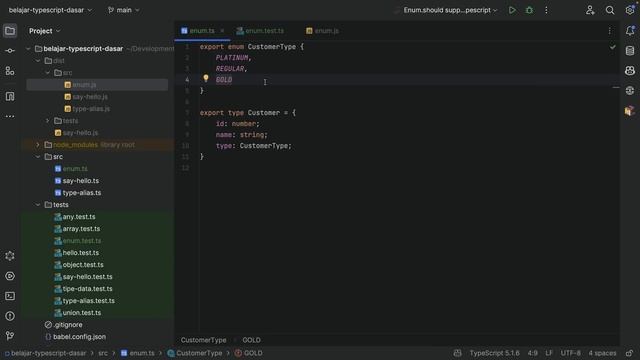
Task: Show more tool windows ellipsis
Action: 10,116
